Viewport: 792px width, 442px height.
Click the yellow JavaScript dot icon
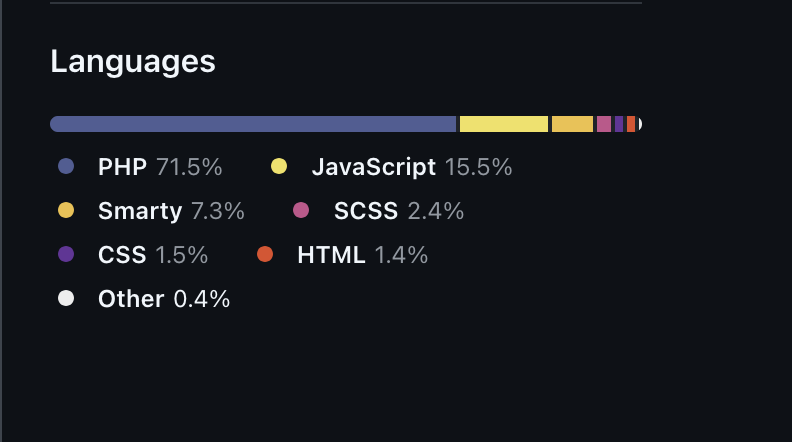coord(279,167)
